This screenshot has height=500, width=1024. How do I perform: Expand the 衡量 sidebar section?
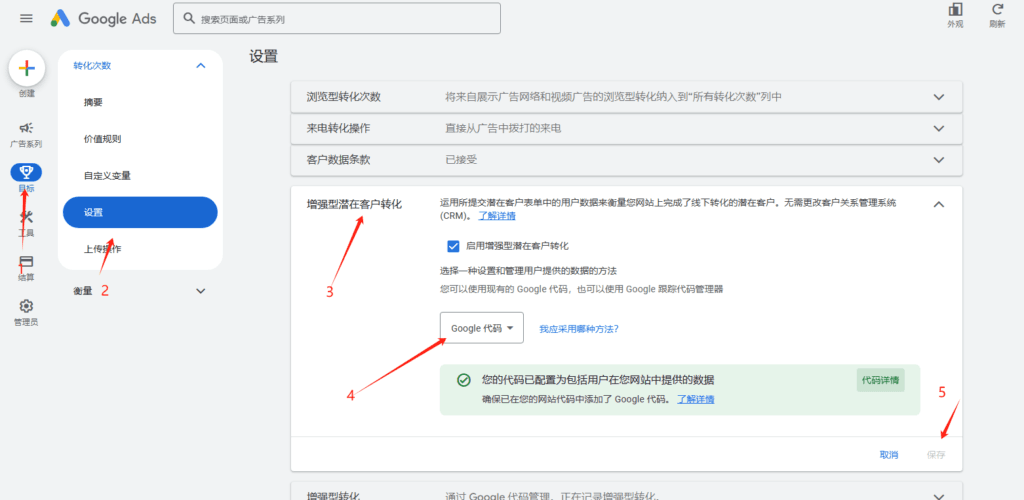pyautogui.click(x=200, y=290)
